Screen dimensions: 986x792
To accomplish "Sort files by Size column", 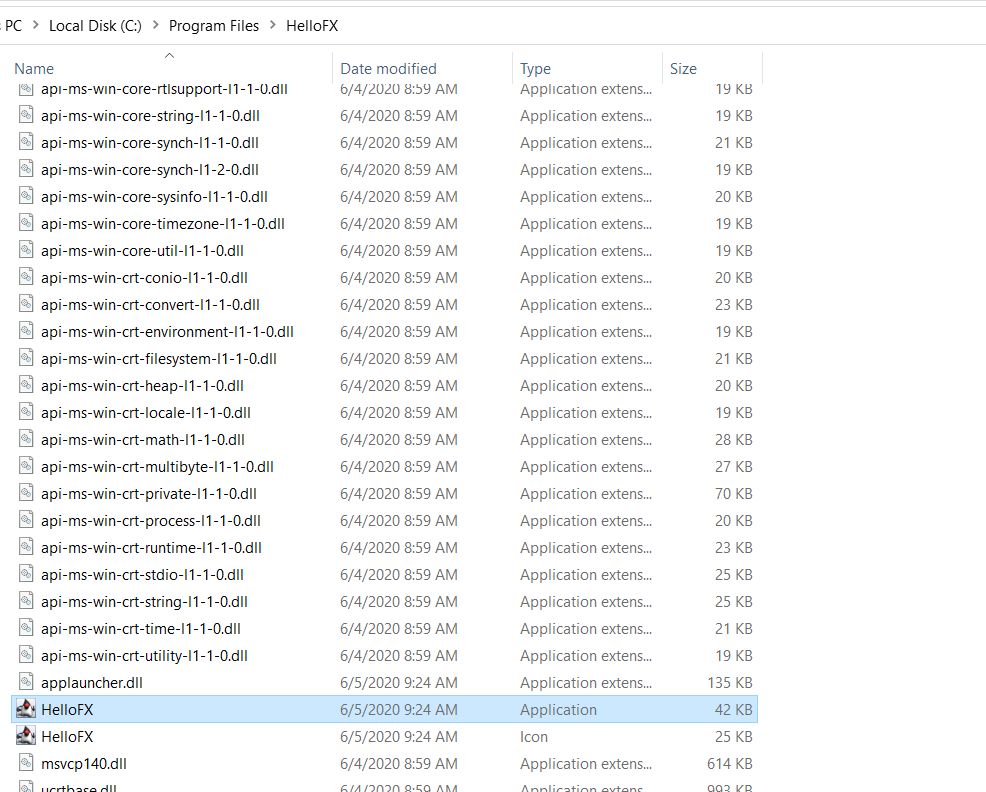I will coord(683,69).
